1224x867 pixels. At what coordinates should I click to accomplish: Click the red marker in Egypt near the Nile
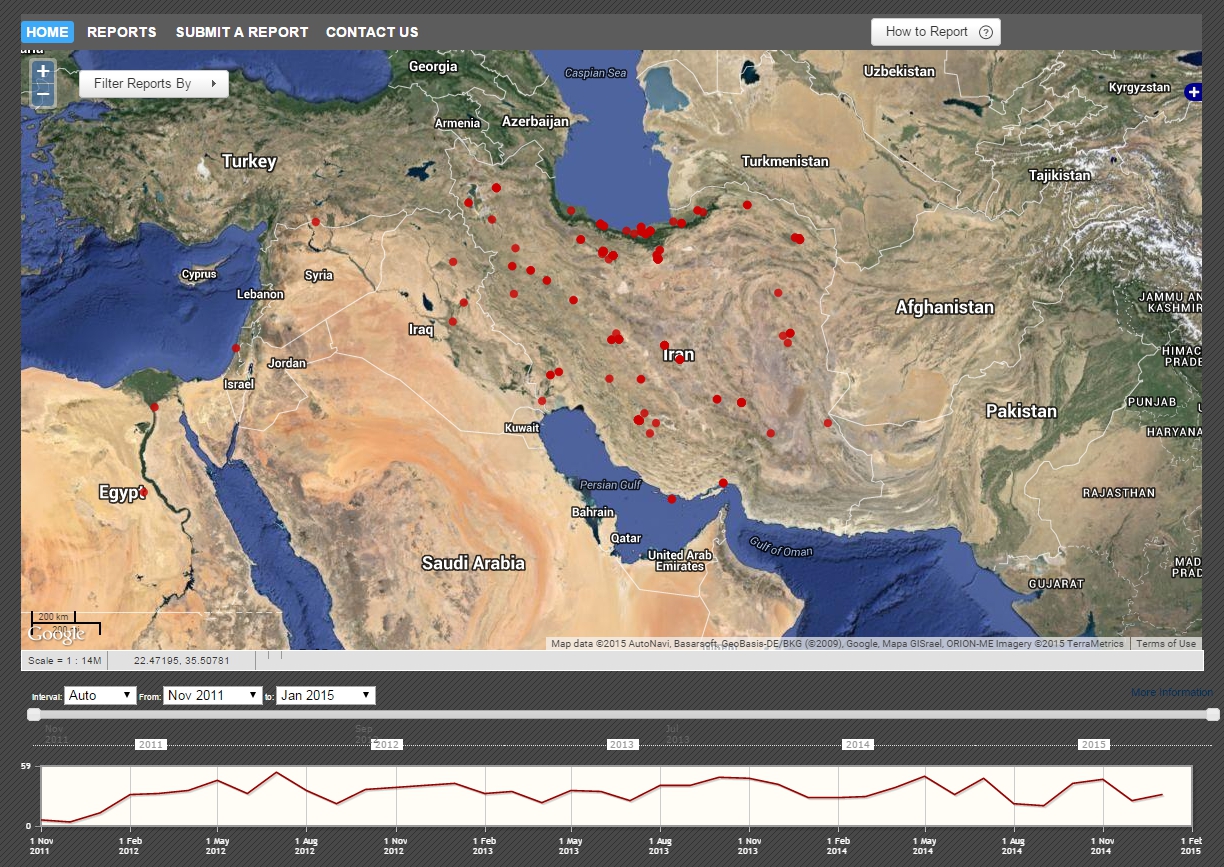[x=143, y=492]
